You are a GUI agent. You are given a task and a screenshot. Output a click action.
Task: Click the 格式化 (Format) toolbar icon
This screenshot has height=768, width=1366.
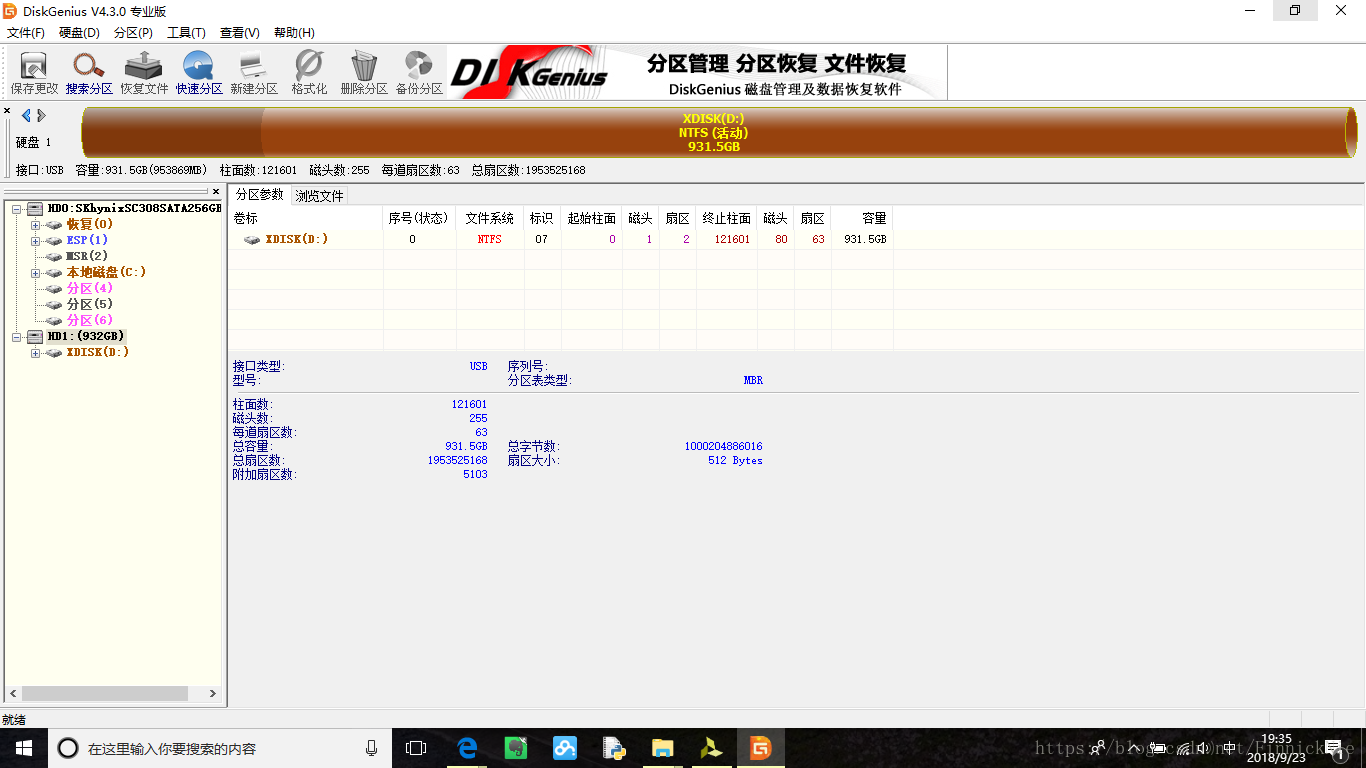coord(309,72)
